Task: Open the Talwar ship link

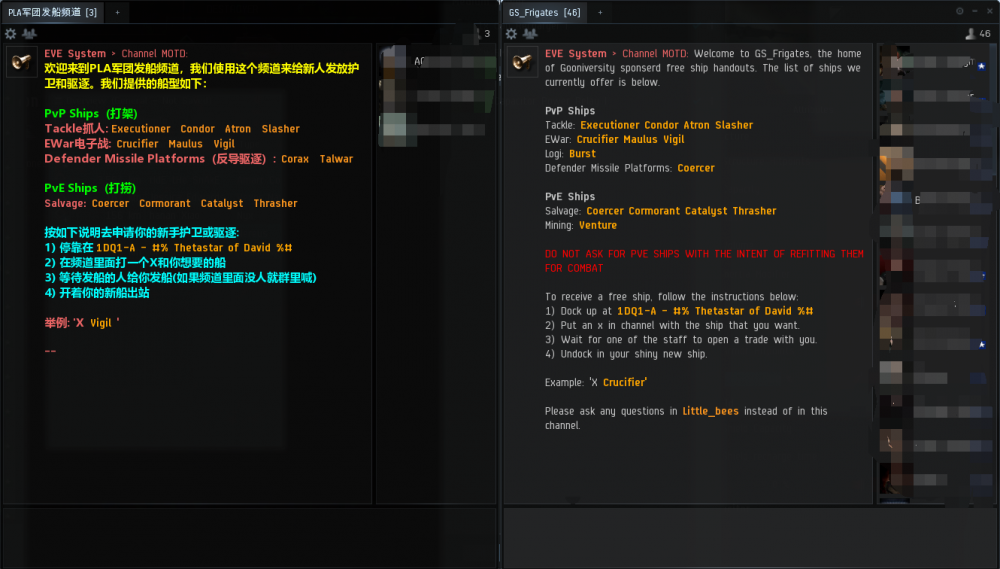Action: [336, 159]
